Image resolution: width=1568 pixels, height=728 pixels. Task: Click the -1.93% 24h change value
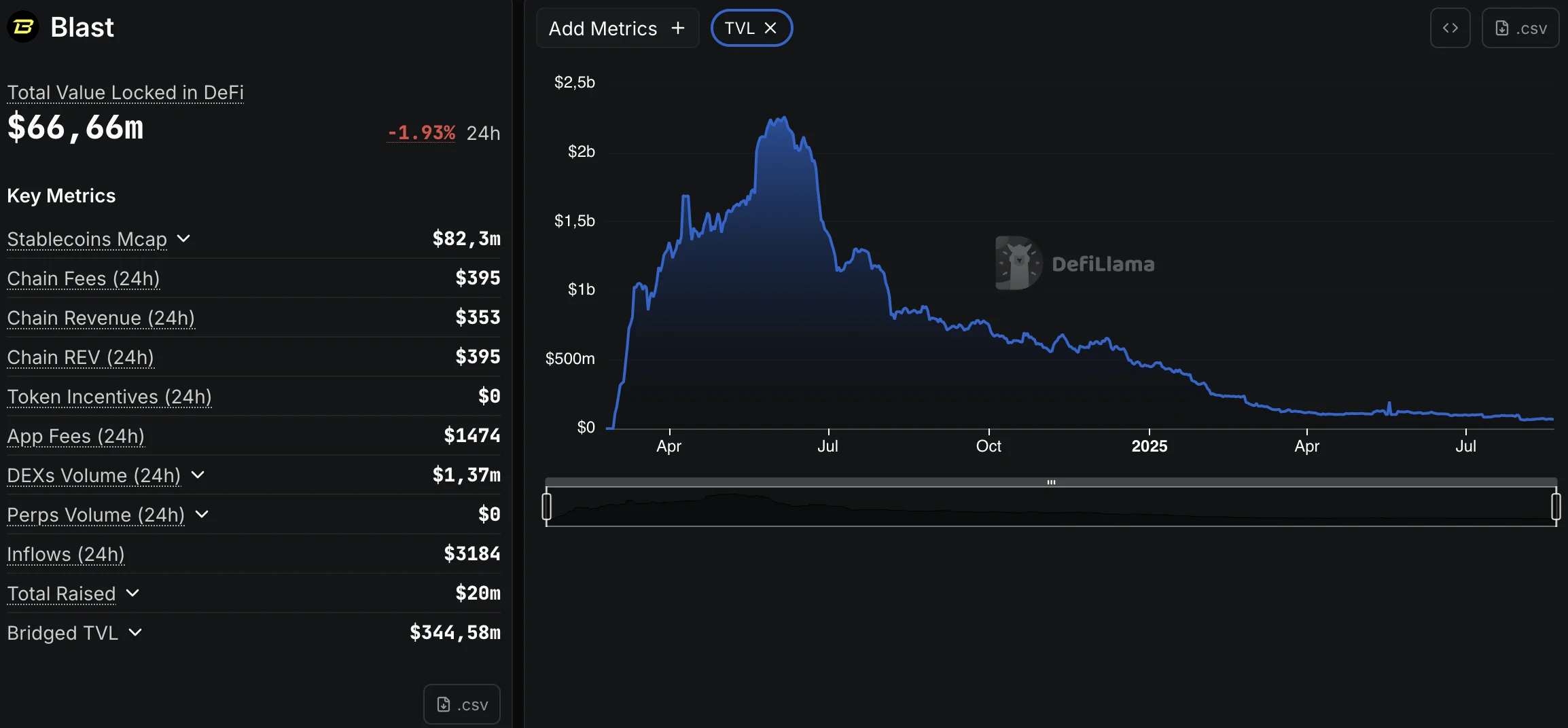(x=421, y=132)
